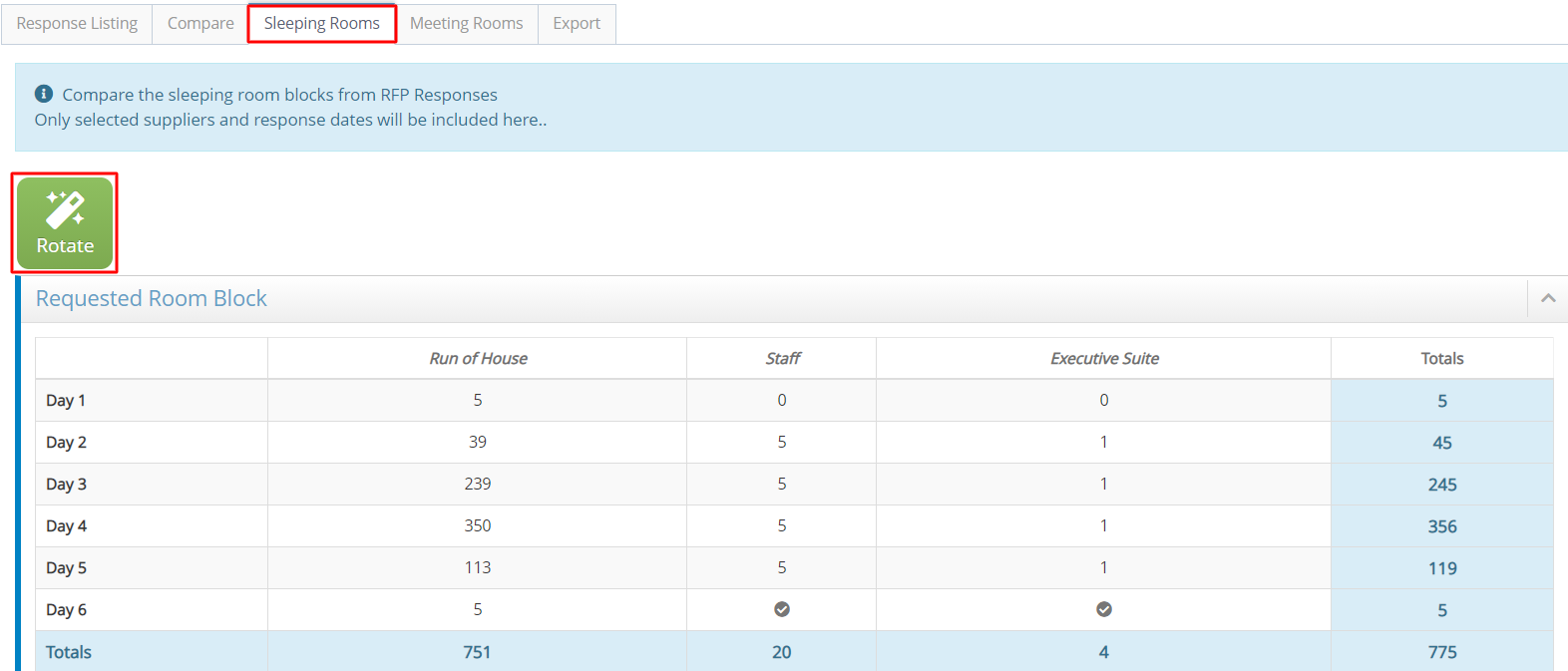Click the Requested Room Block heading
Screen dimensions: 1568x671
click(x=152, y=298)
